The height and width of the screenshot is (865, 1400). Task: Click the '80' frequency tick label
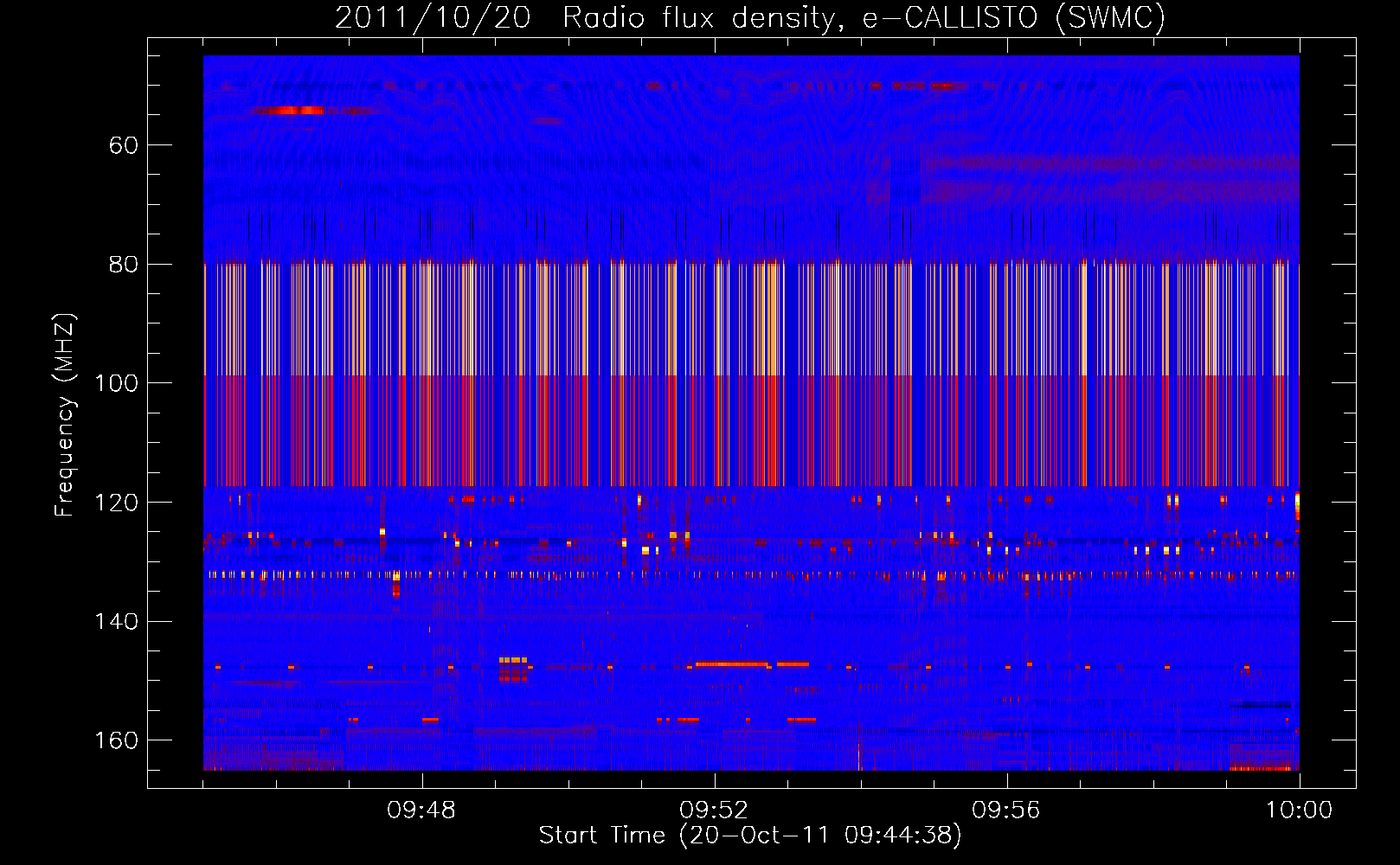tap(124, 265)
